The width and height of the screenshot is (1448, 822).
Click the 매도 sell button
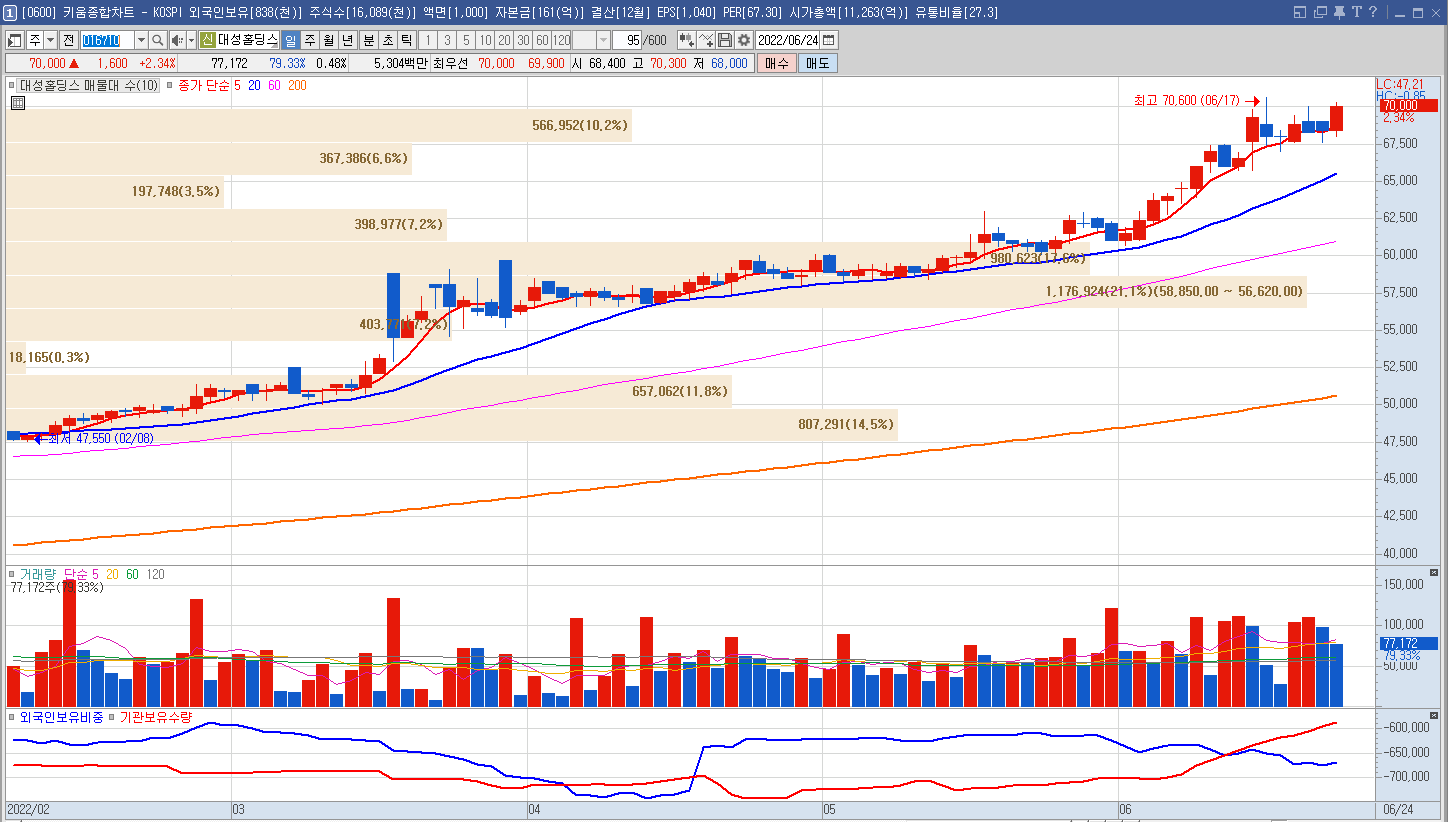(x=817, y=63)
